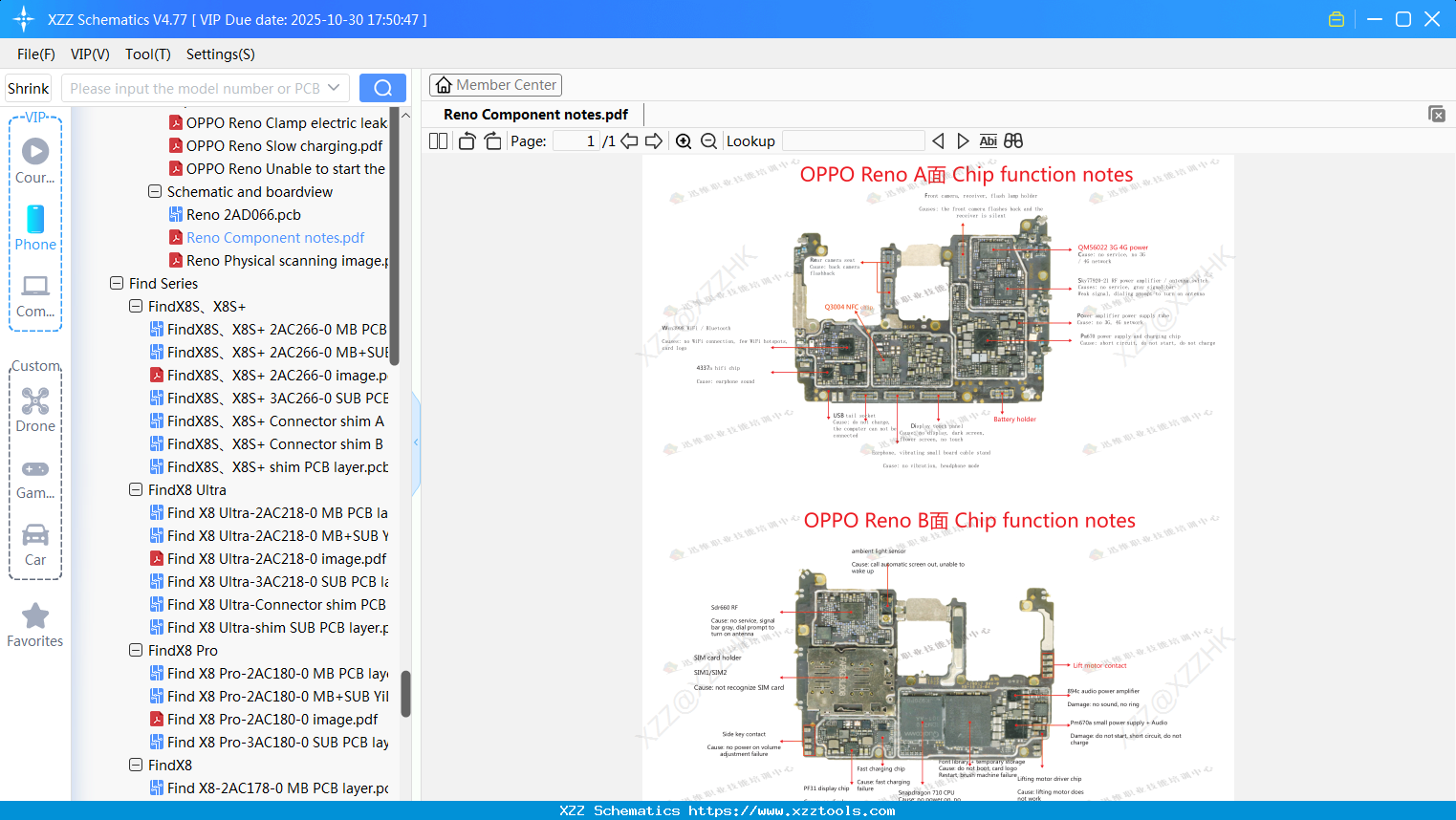This screenshot has height=820, width=1456.
Task: Click the blue search magnifier button
Action: pos(382,88)
